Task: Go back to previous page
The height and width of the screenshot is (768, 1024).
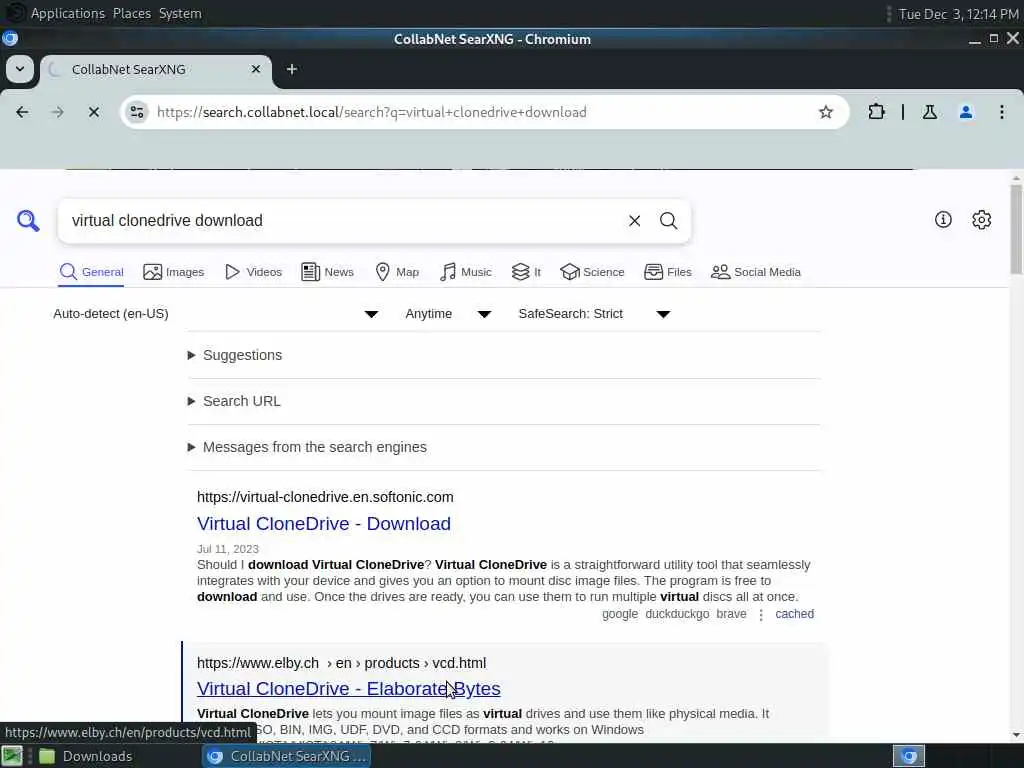Action: coord(22,112)
